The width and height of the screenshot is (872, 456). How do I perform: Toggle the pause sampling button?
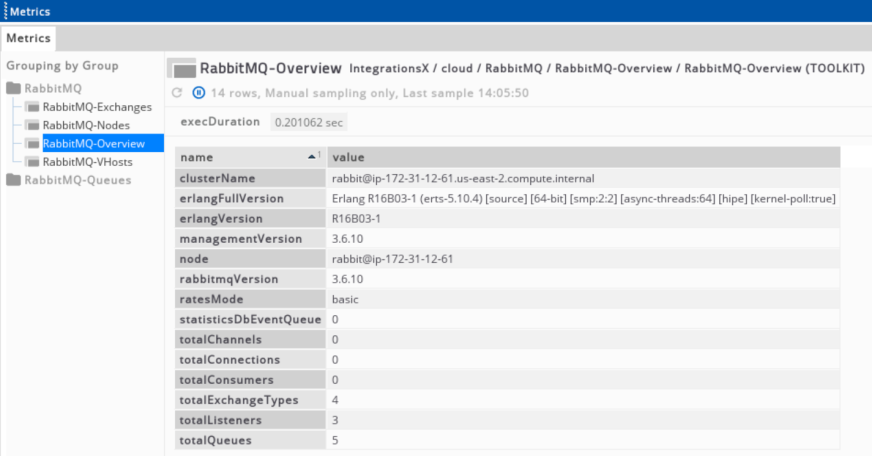[199, 93]
